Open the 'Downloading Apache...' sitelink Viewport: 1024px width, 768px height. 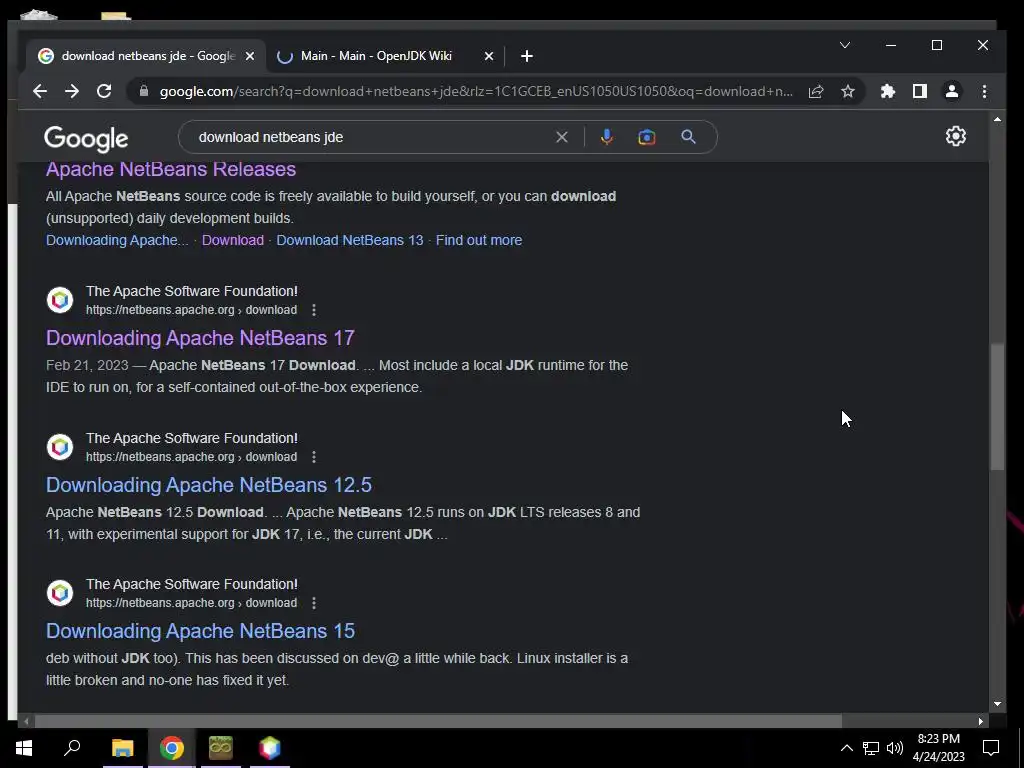click(117, 240)
